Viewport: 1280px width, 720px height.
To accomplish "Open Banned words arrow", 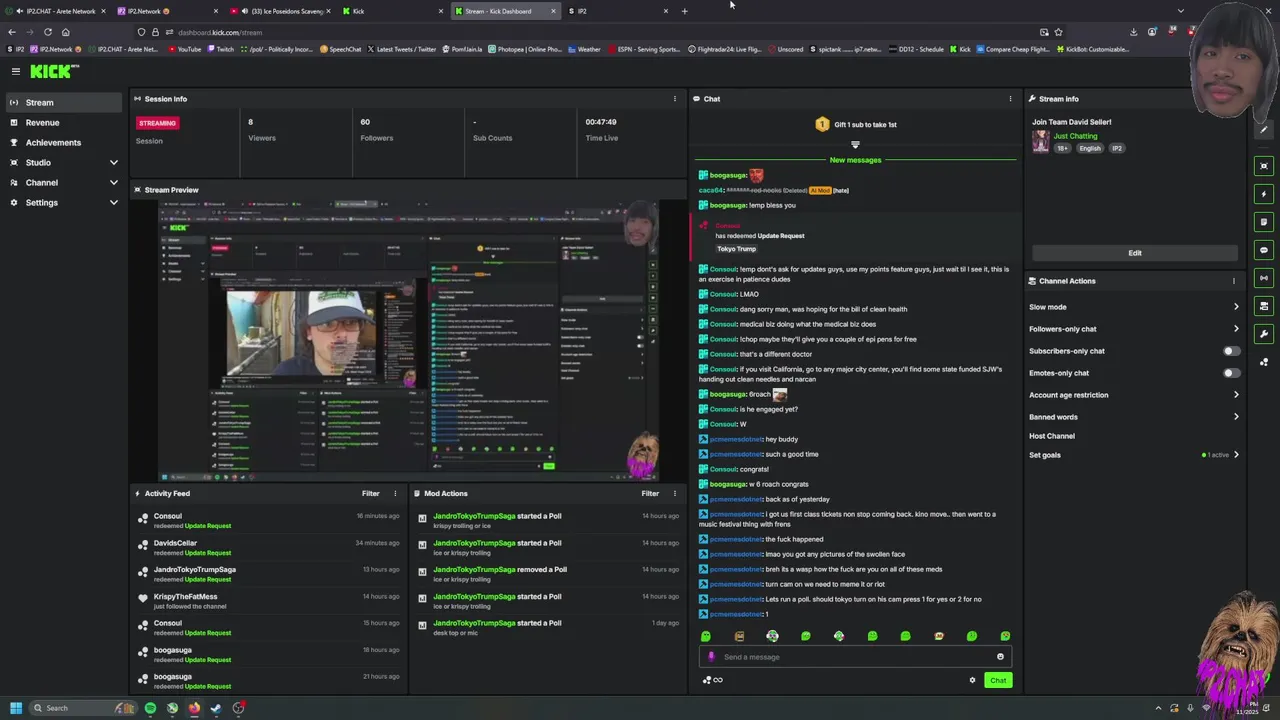I will [1236, 417].
